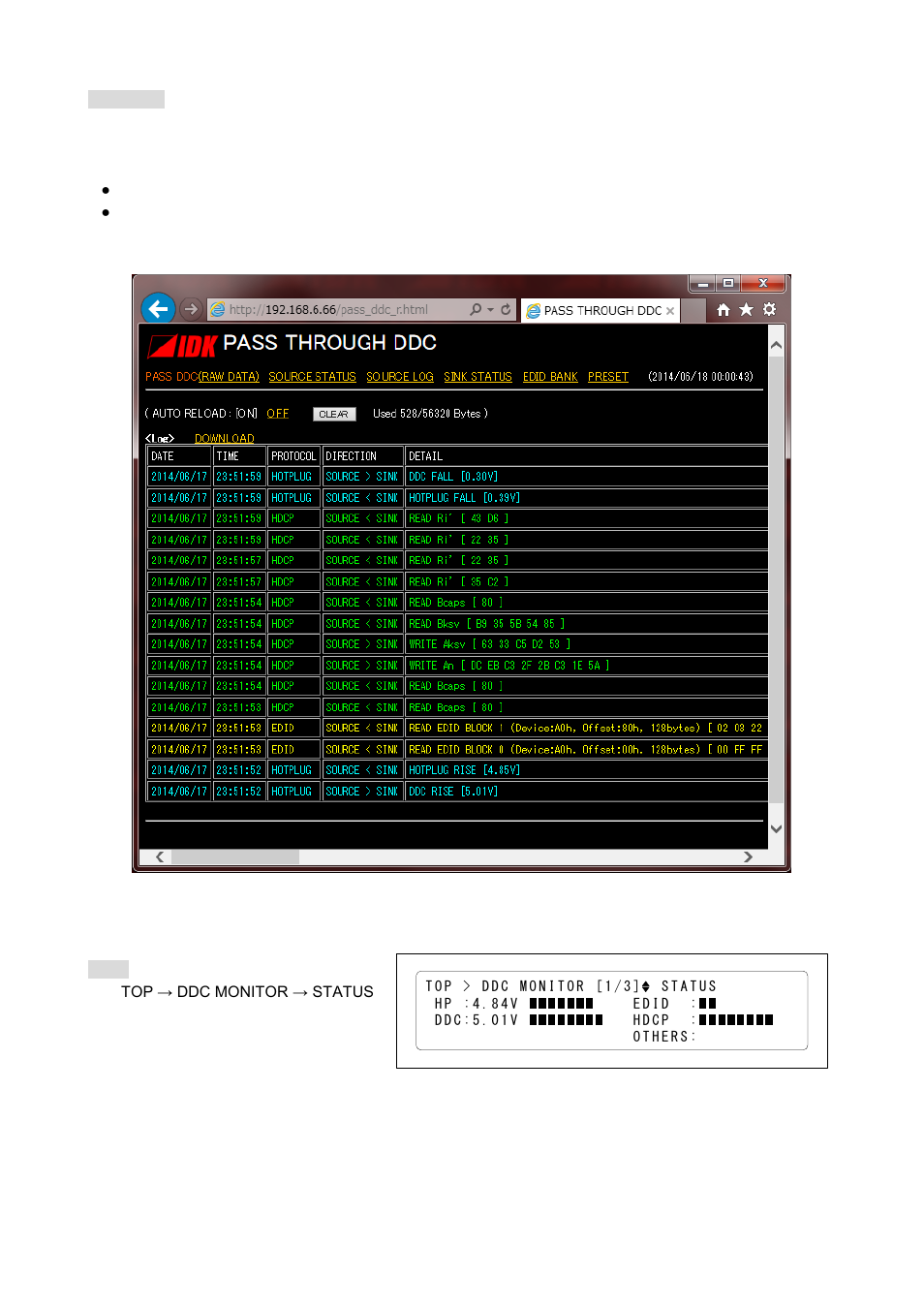Click the browser forward arrow button
924x1308 pixels.
[x=191, y=309]
